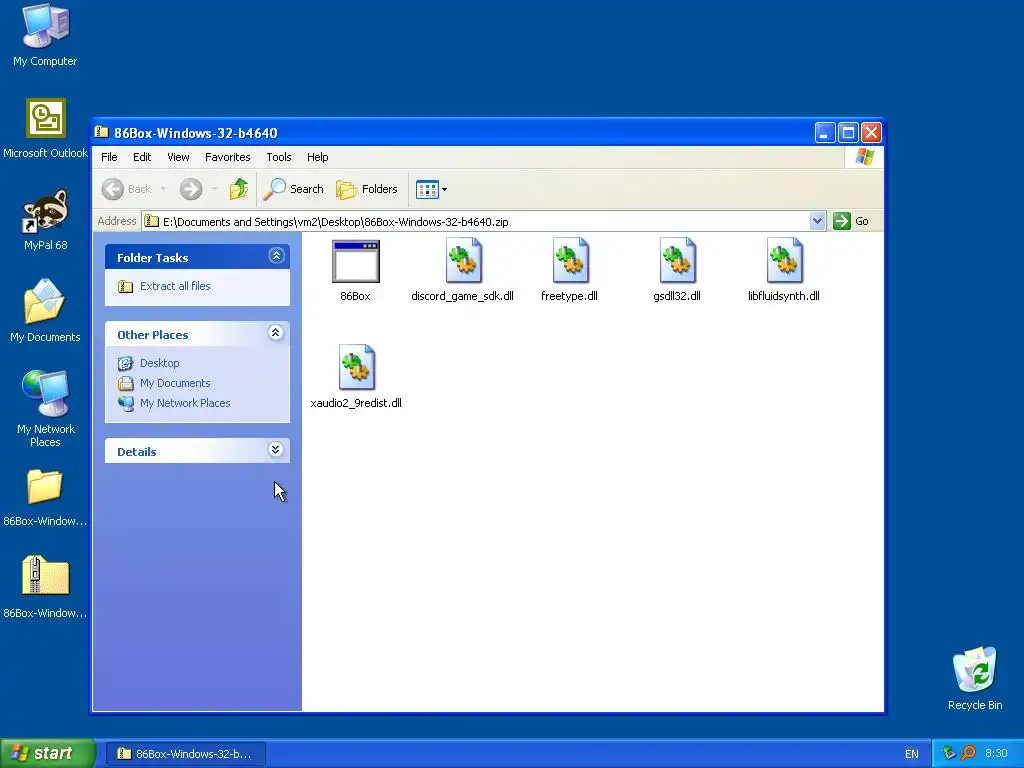
Task: Select Microsoft Outlook desktop icon
Action: (45, 129)
